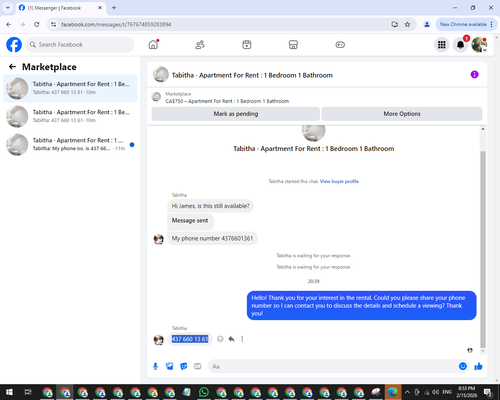Open the emoji picker in message box

click(463, 366)
